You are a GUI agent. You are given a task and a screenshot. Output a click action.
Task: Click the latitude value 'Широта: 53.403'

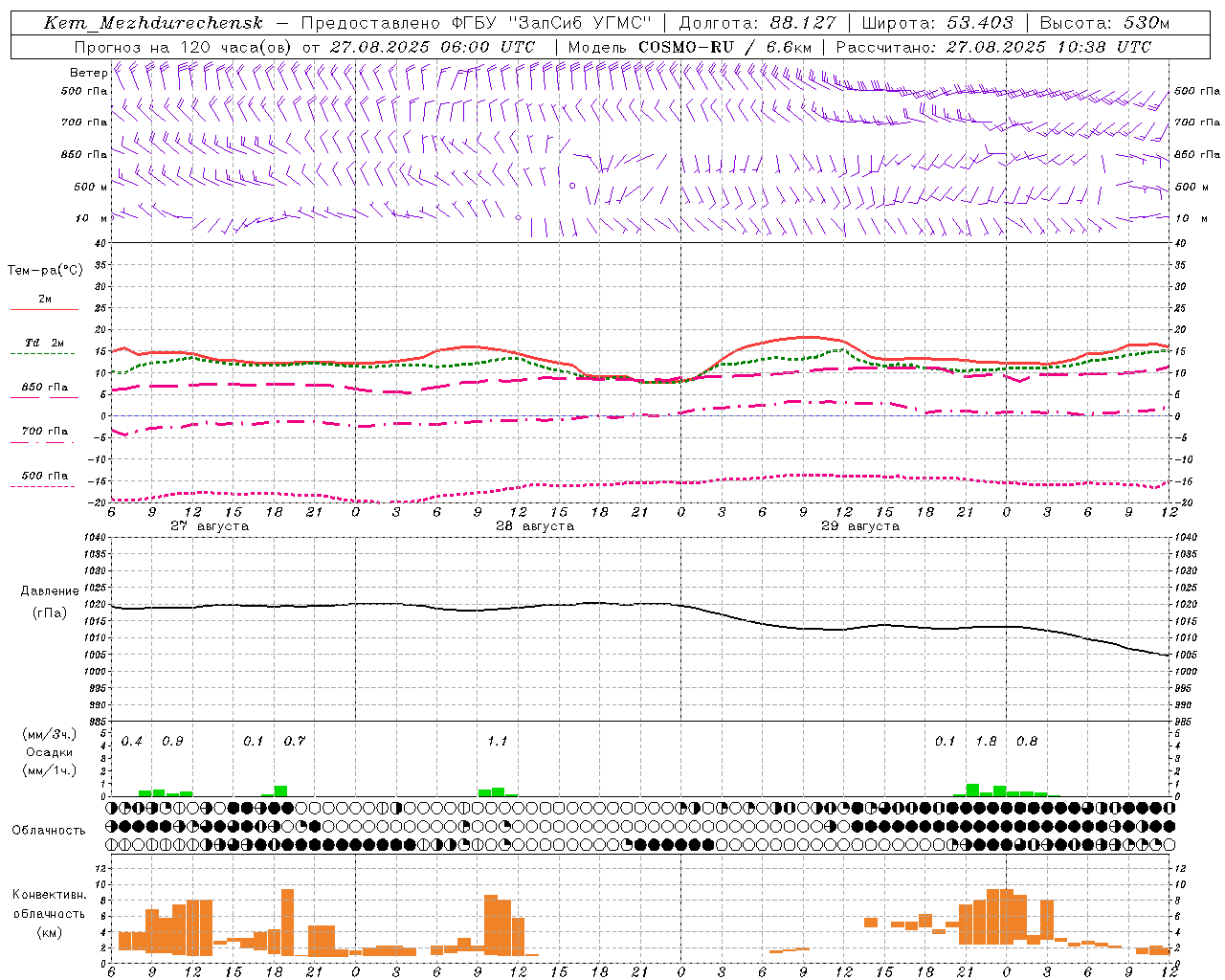click(937, 23)
